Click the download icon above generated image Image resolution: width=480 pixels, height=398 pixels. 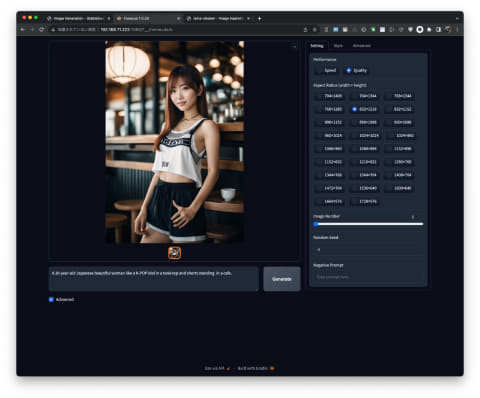(x=294, y=46)
